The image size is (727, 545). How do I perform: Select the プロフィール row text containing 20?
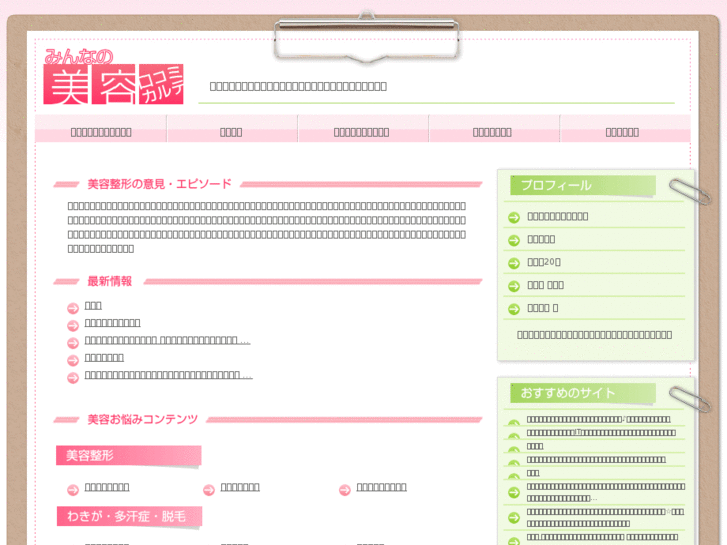[544, 262]
